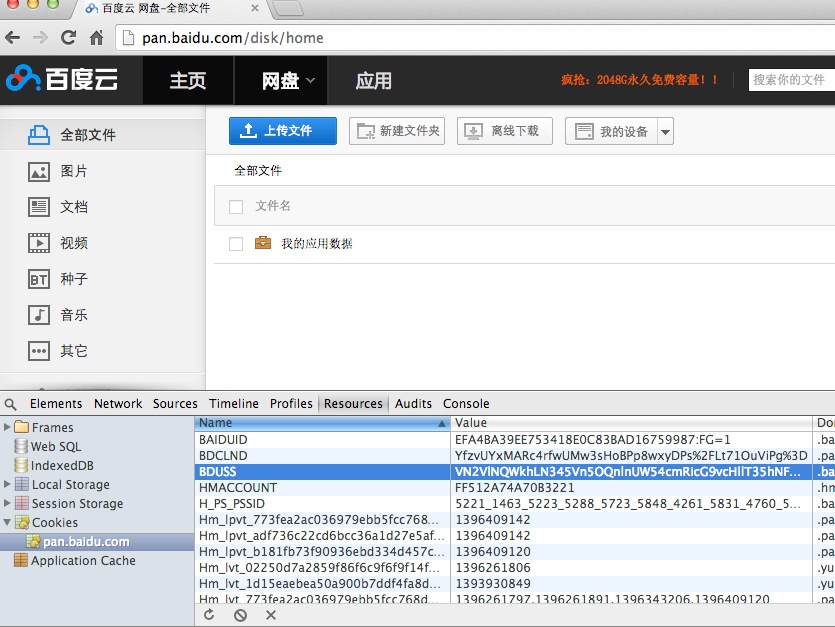Go back with the browser back arrow

[13, 37]
